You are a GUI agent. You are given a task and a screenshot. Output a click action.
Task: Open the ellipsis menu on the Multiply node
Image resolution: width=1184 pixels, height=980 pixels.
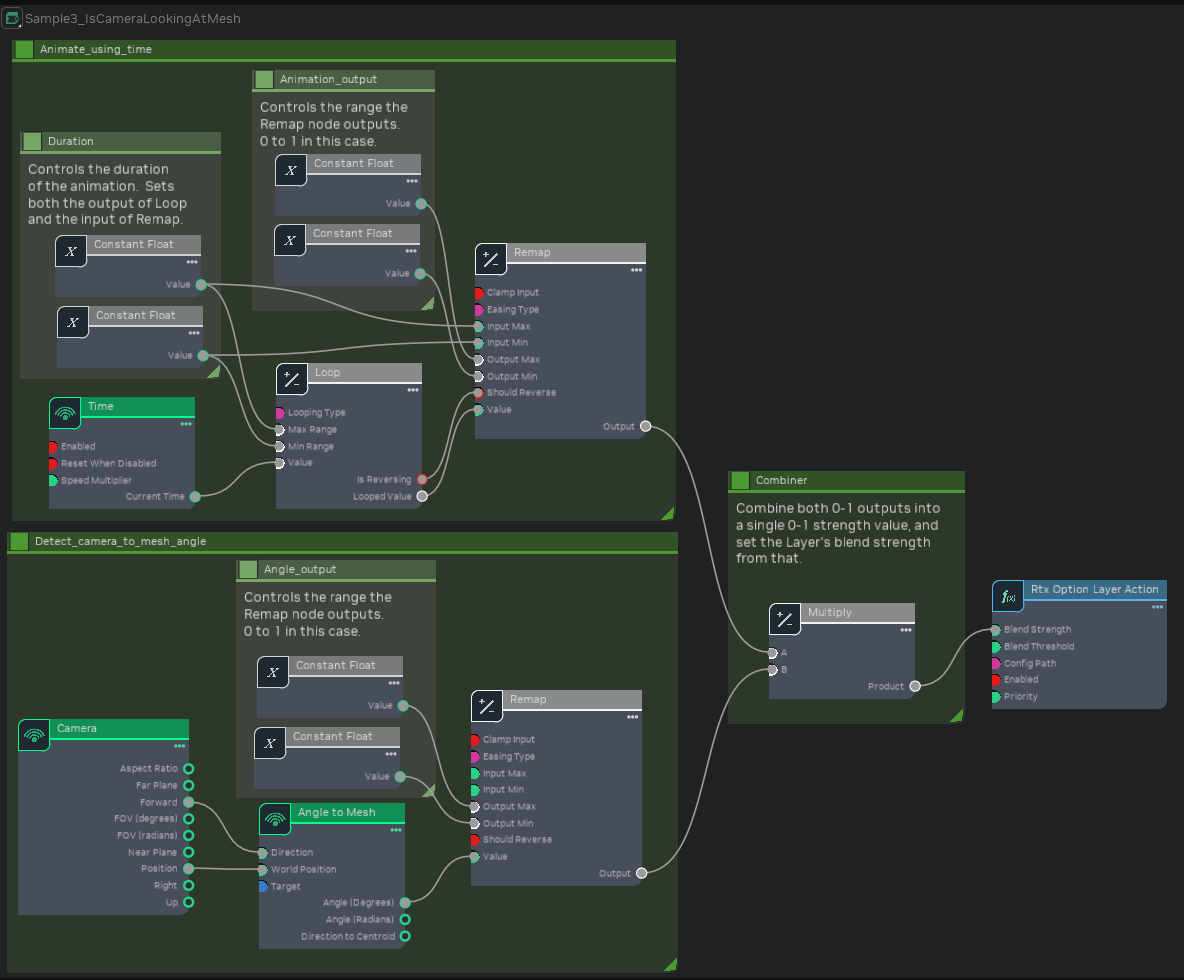point(906,630)
